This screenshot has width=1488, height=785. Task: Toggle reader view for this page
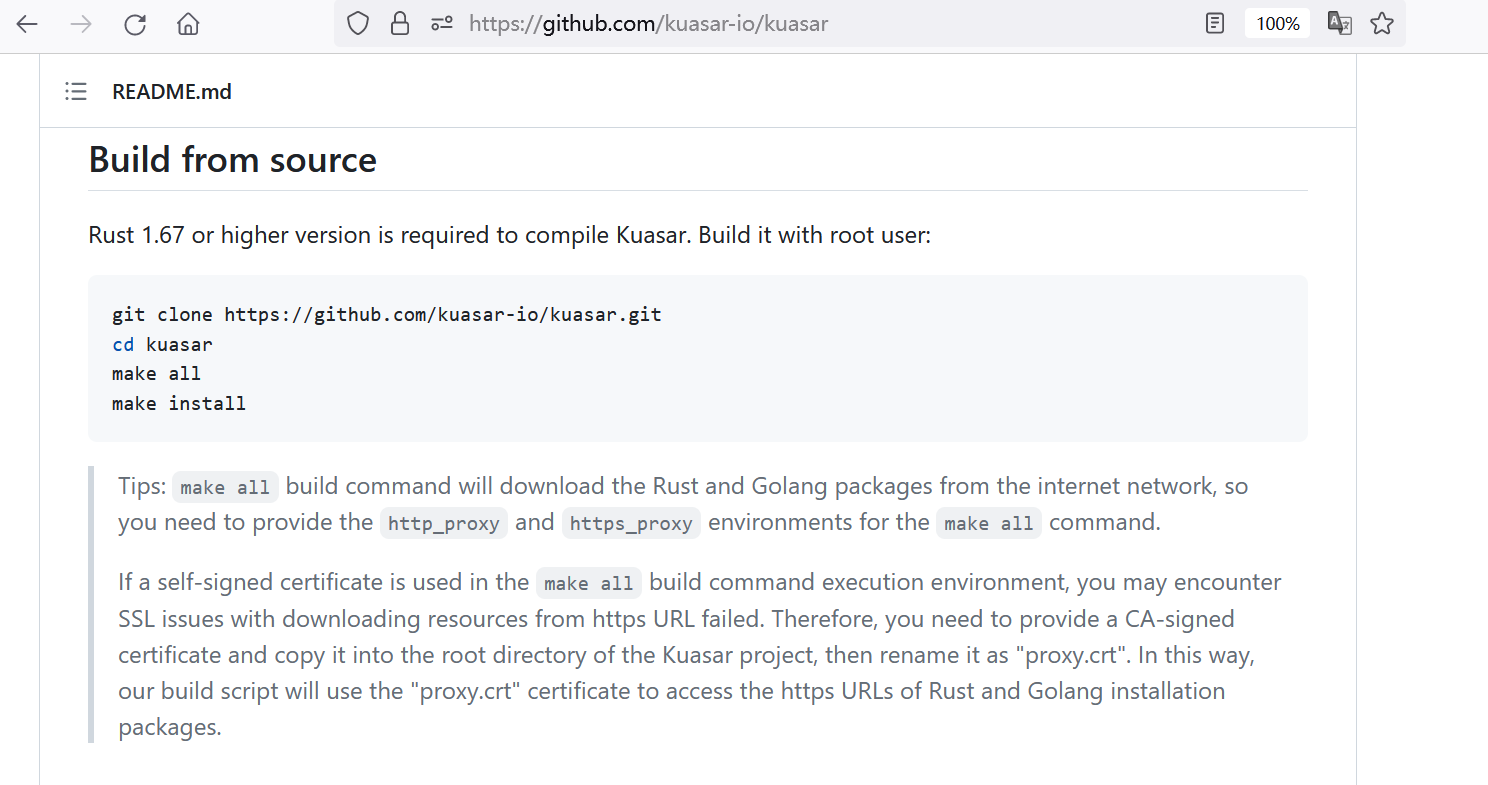(x=1215, y=24)
